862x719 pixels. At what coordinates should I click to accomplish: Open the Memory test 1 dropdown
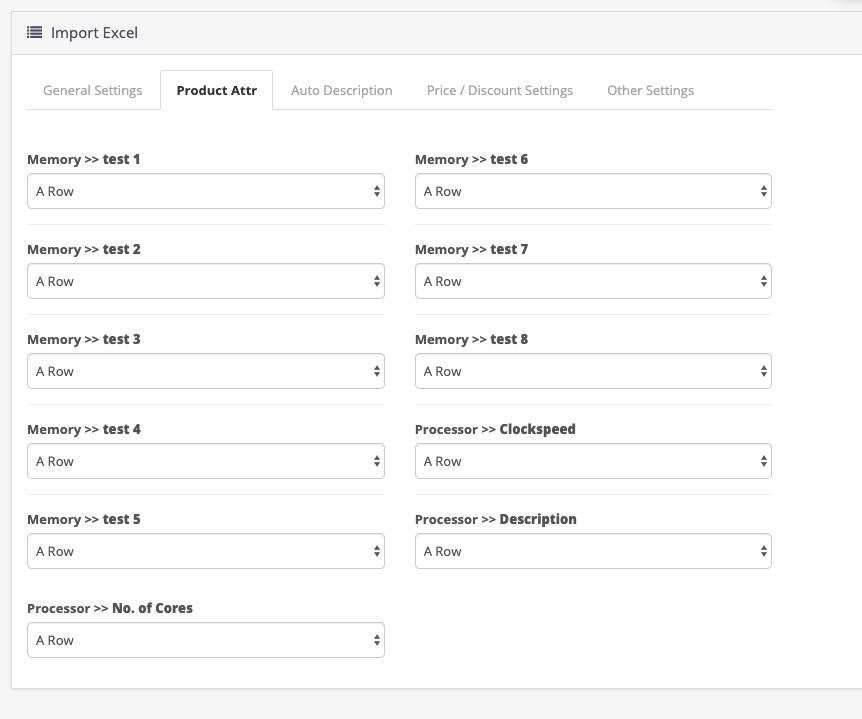pyautogui.click(x=205, y=191)
